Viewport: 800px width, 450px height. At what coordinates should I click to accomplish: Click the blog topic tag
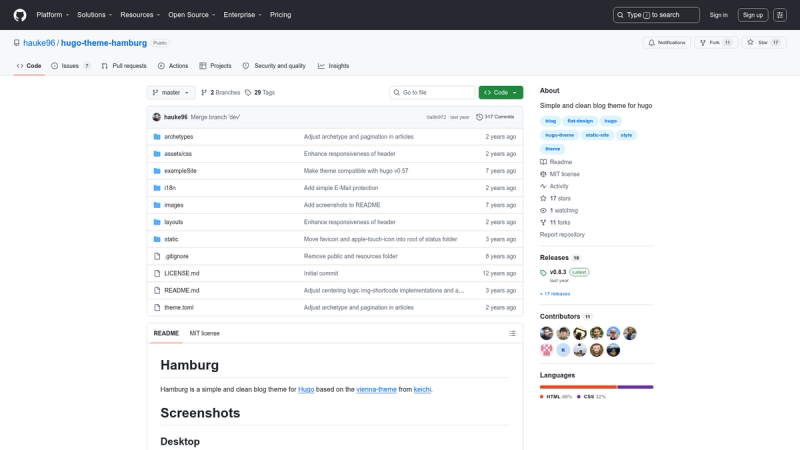coord(551,121)
